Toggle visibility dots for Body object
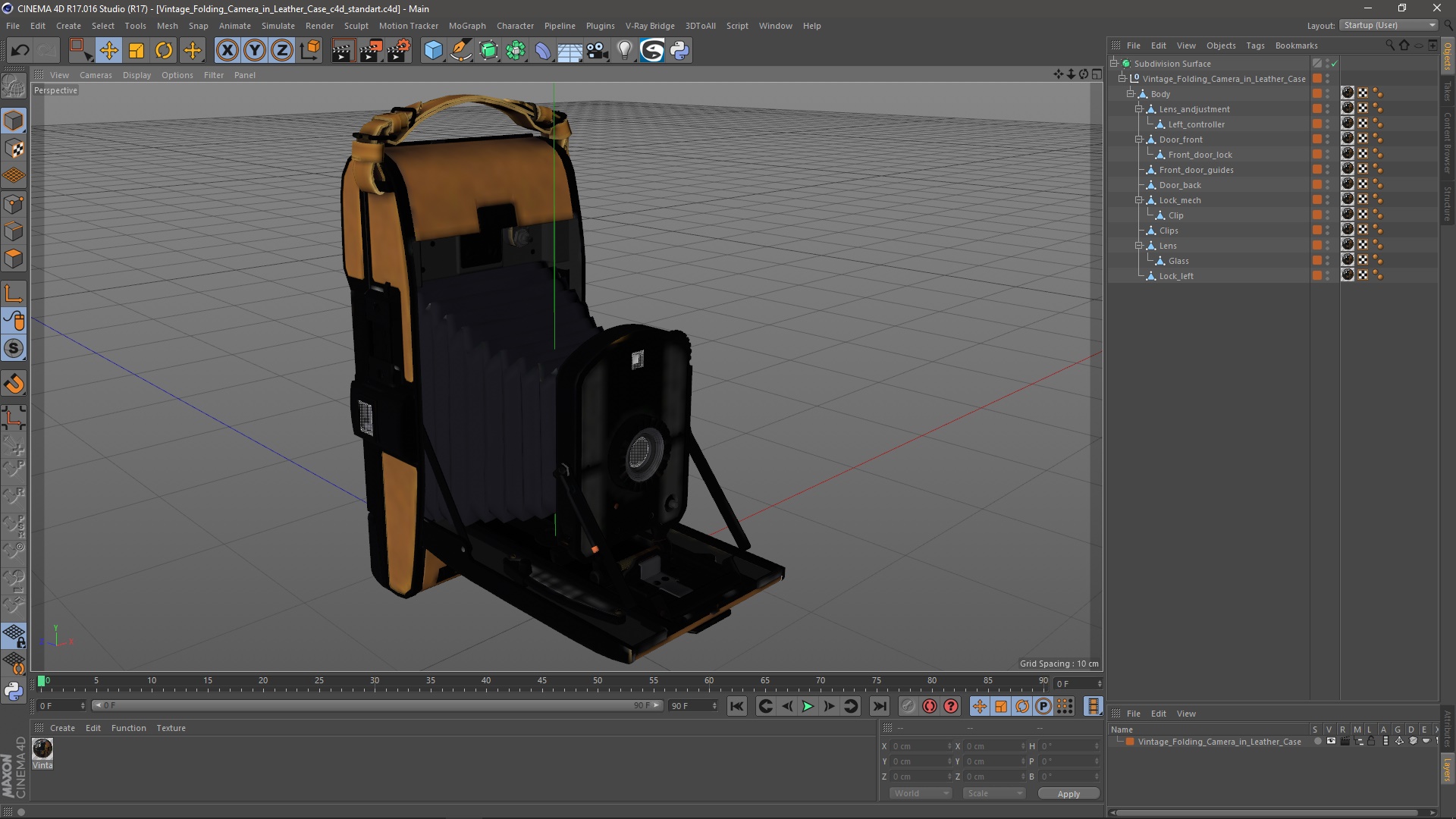This screenshot has height=819, width=1456. click(x=1327, y=94)
